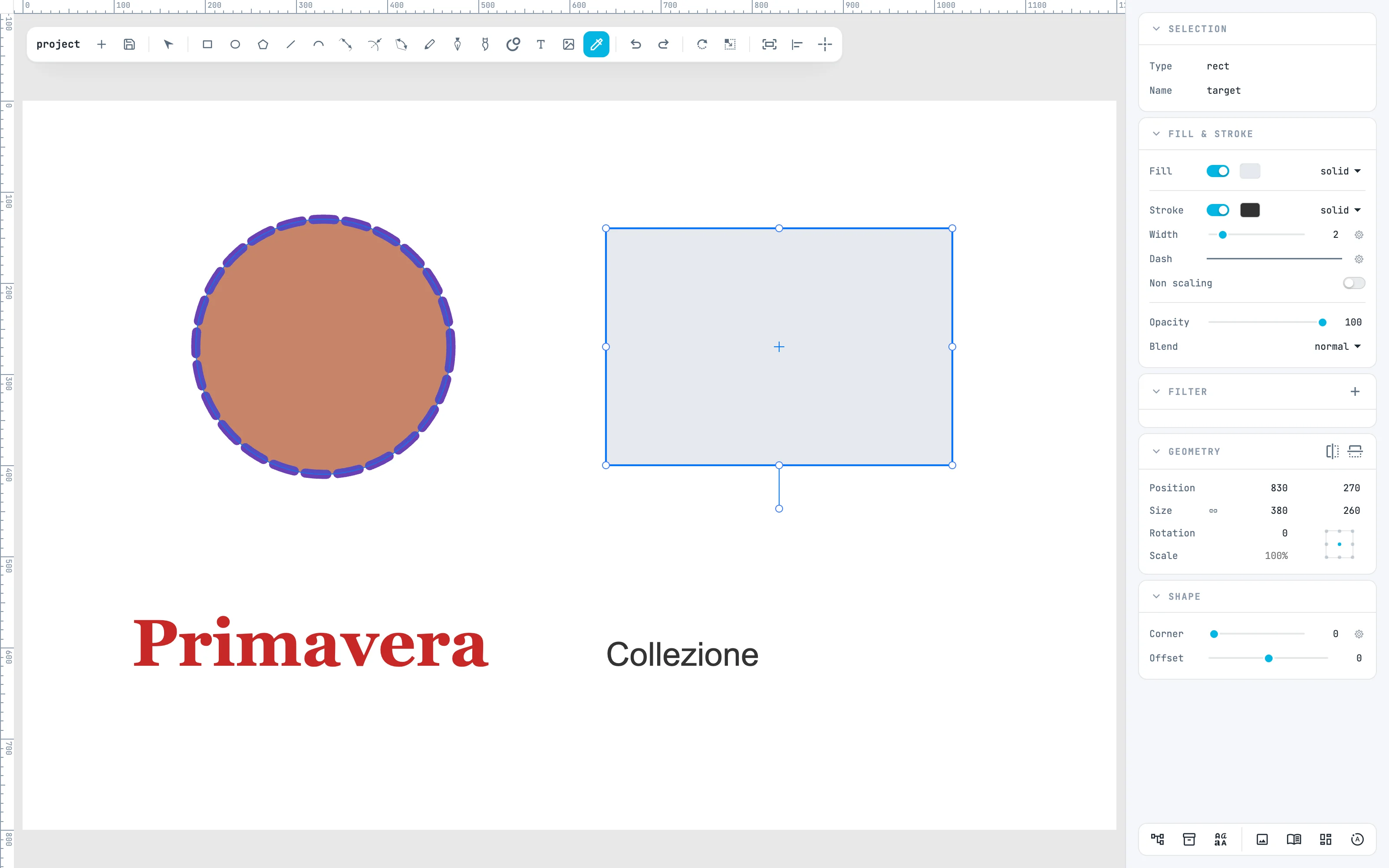Open the Fill type solid dropdown
Screen dimensions: 1389x868
click(1340, 171)
